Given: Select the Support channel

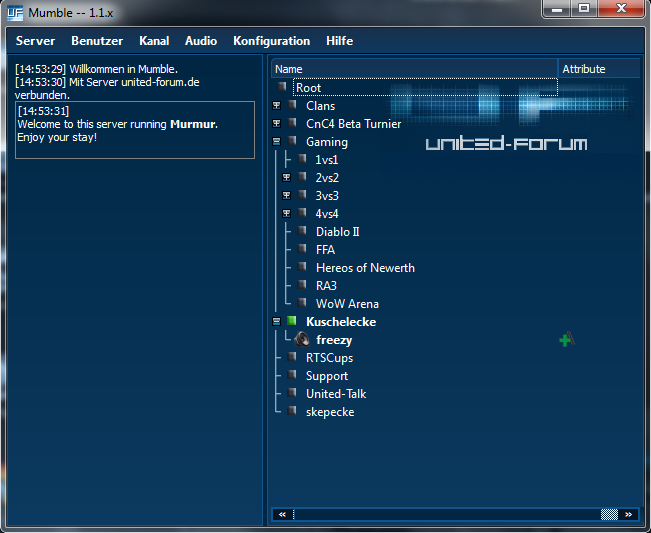Looking at the screenshot, I should click(327, 376).
